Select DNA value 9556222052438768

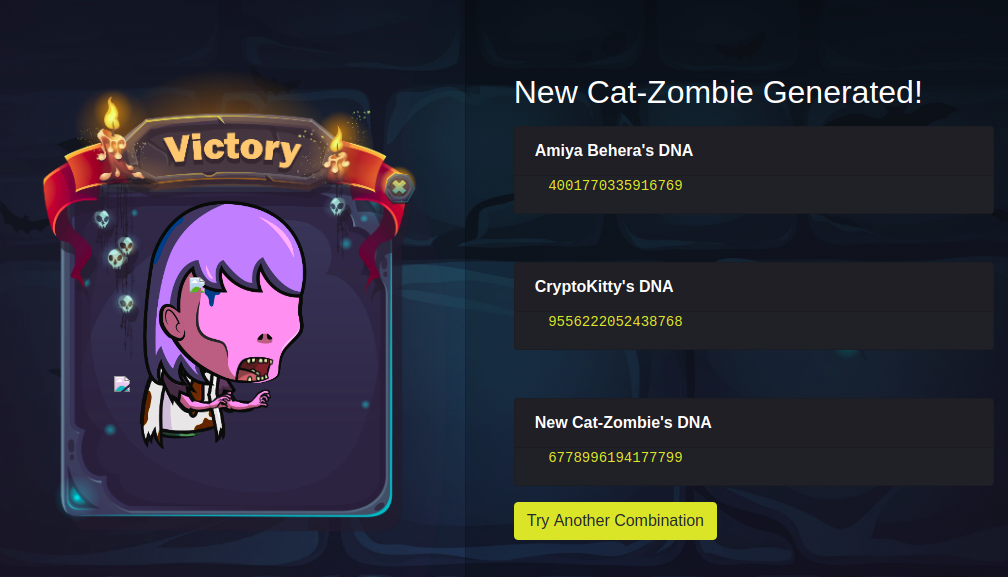(615, 321)
